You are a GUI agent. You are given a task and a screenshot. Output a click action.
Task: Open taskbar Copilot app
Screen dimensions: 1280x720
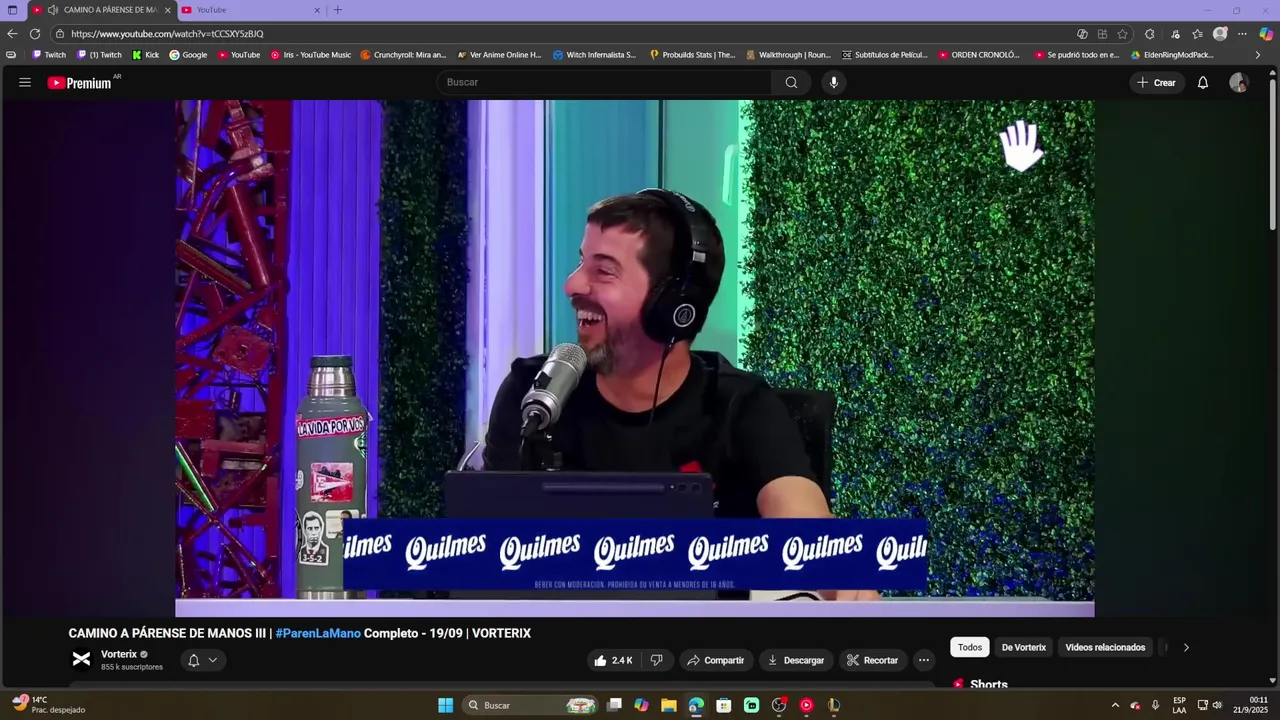[x=641, y=705]
